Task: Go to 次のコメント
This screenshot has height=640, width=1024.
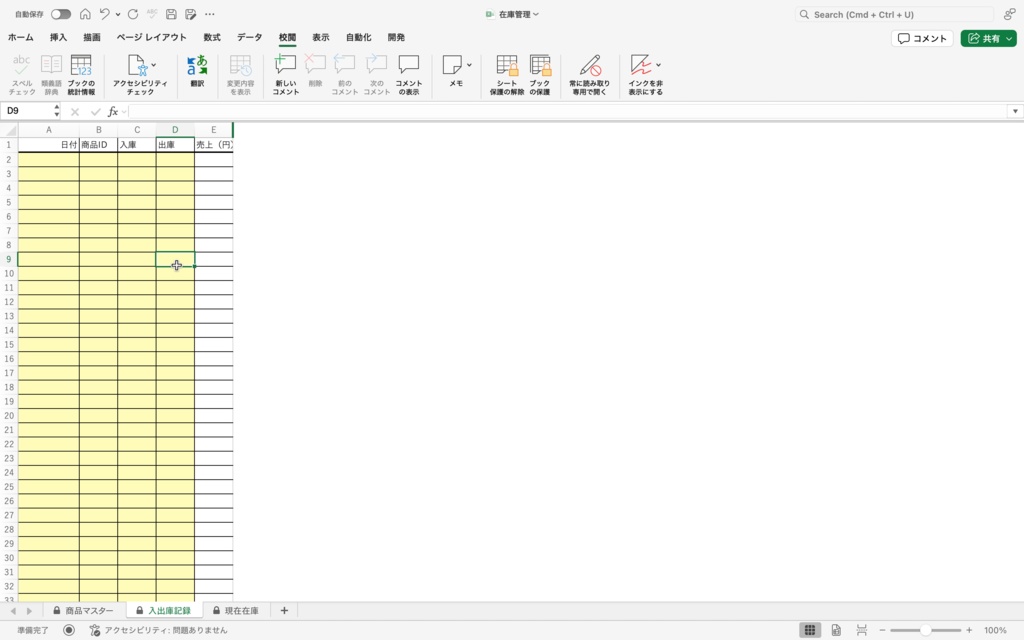Action: tap(376, 74)
